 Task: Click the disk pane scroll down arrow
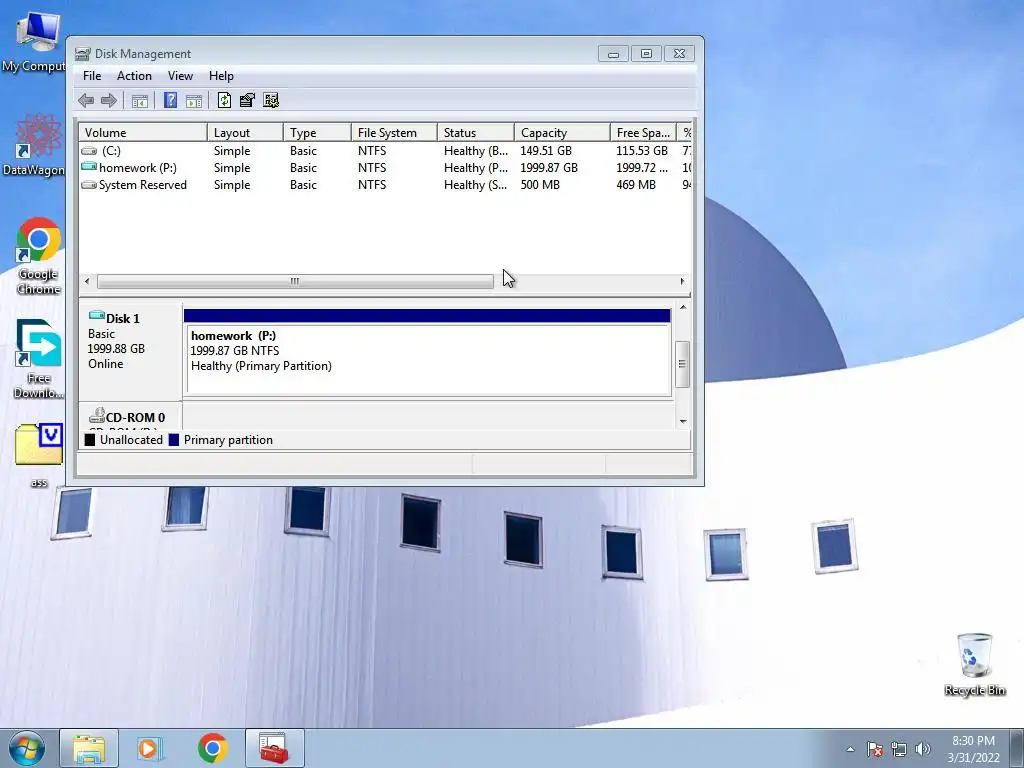(683, 421)
